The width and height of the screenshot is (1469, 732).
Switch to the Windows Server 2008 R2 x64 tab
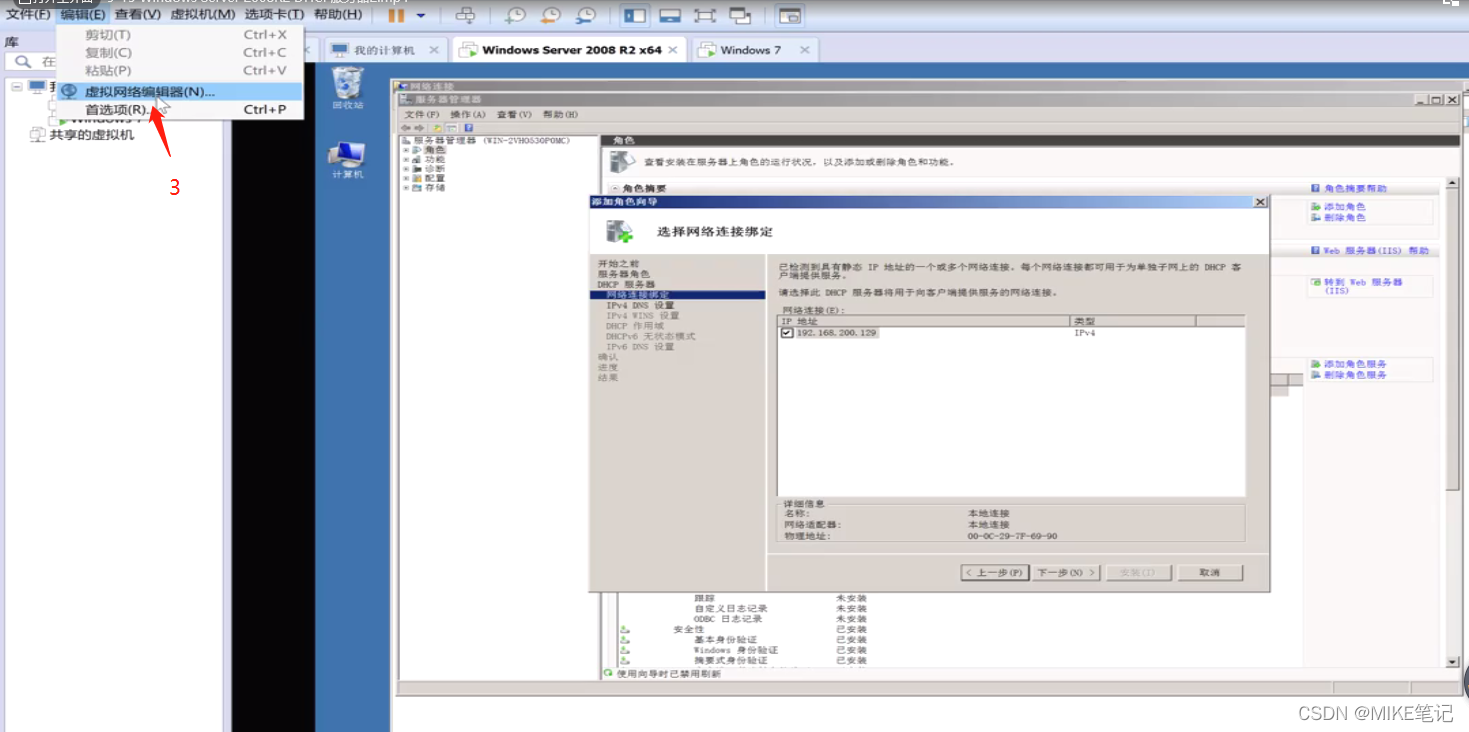[571, 50]
